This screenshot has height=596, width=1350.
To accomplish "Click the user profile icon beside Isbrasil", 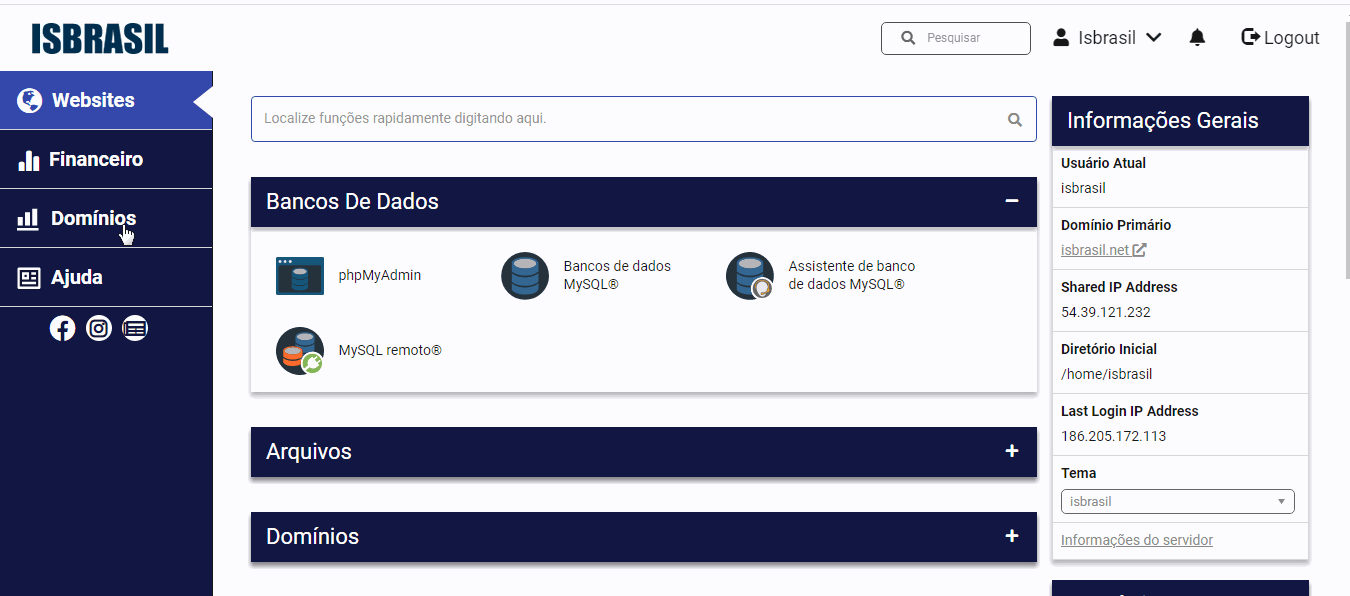I will [1061, 38].
